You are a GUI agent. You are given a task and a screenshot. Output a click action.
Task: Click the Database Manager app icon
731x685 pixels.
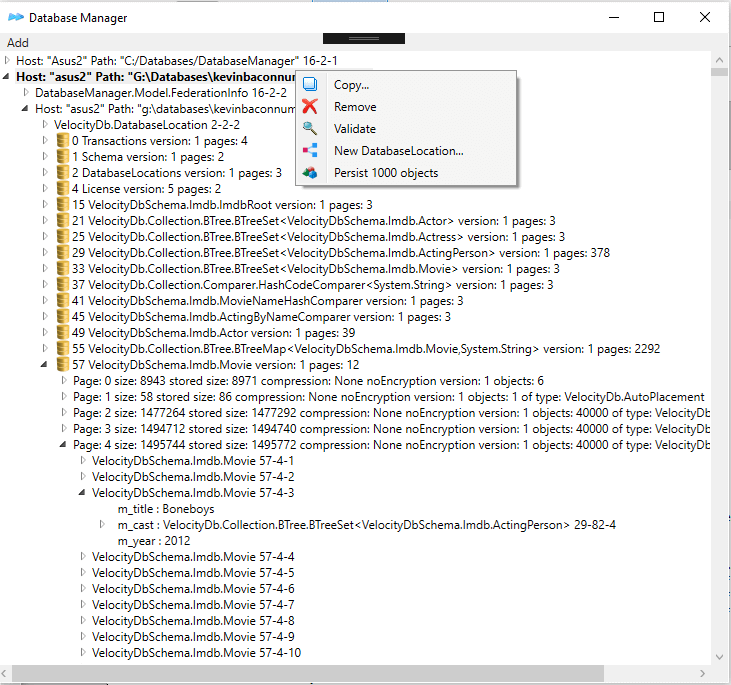16,17
